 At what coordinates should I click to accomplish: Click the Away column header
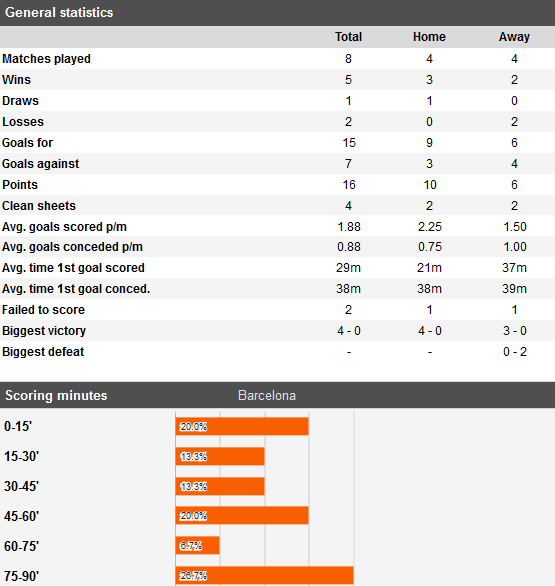point(514,37)
